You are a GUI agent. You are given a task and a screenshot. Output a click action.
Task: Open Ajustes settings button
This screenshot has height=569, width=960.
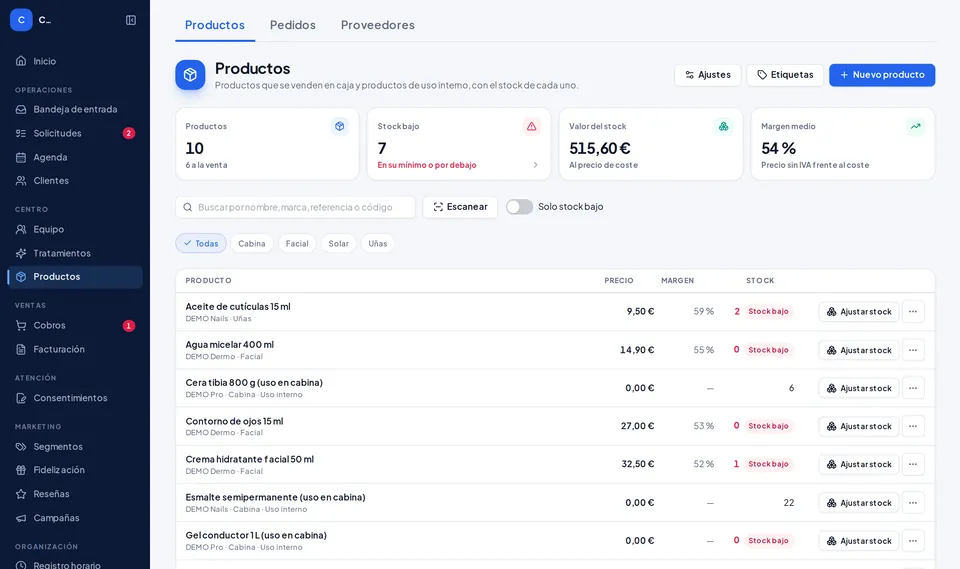(708, 75)
